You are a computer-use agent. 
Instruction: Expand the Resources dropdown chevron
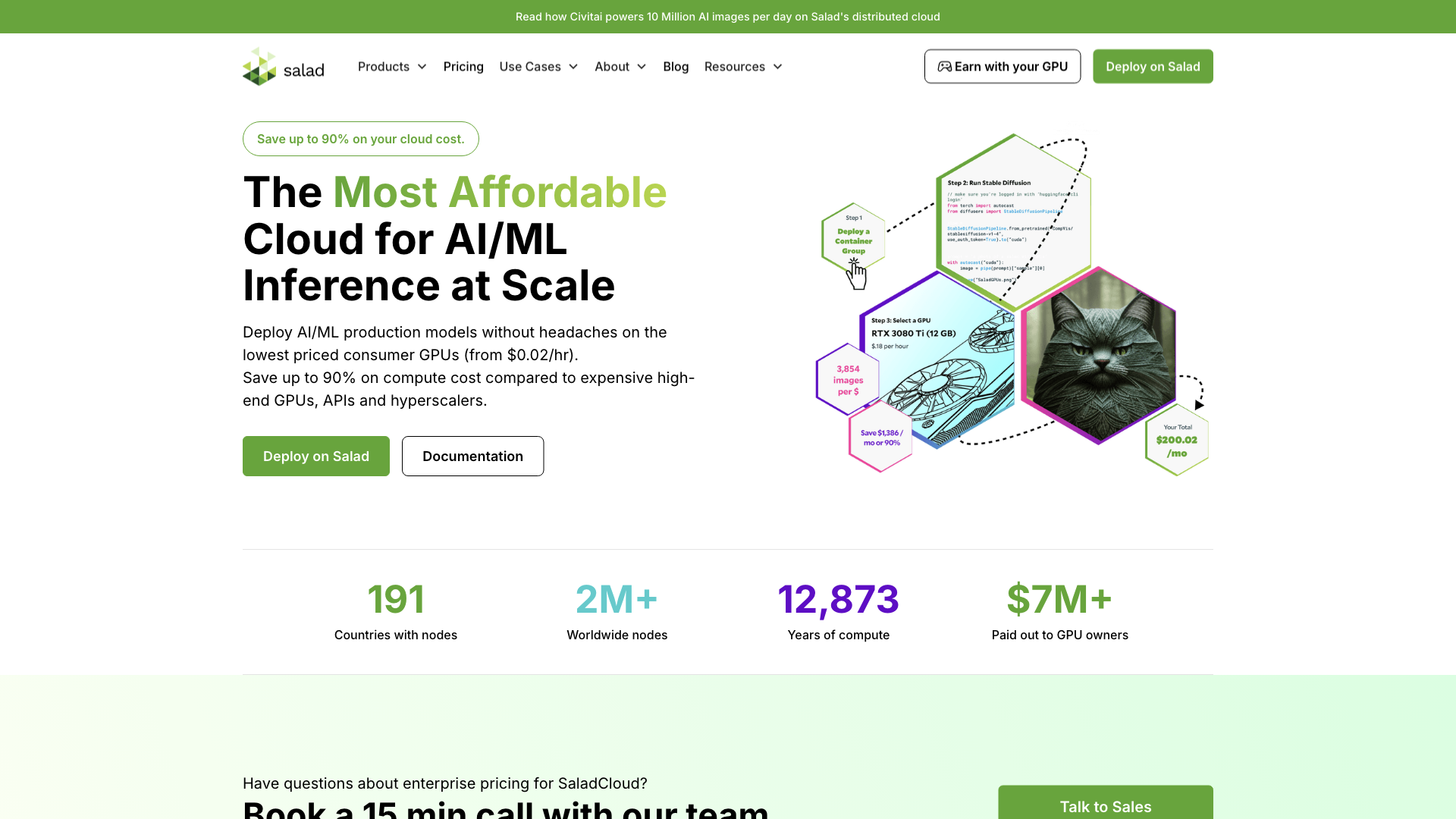(x=777, y=67)
